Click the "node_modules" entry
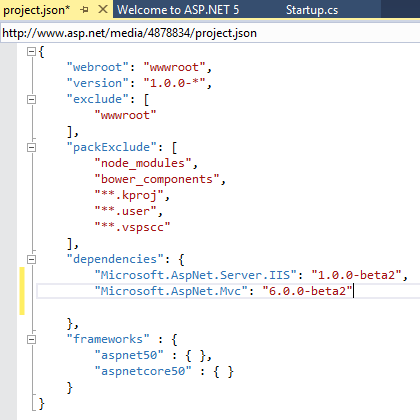This screenshot has width=420, height=420. click(143, 163)
